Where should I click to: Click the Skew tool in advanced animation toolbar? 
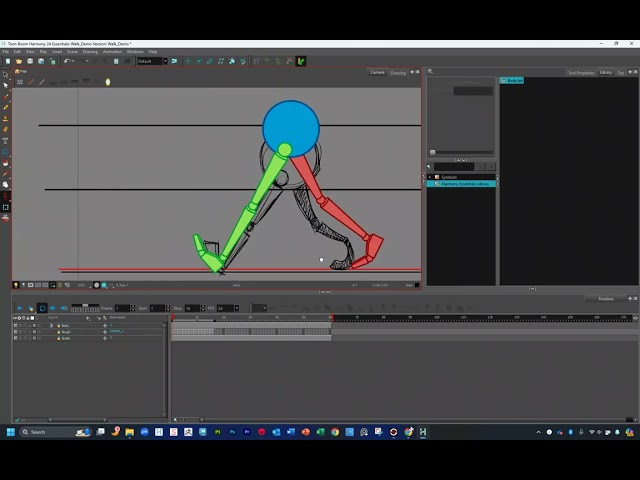(221, 61)
